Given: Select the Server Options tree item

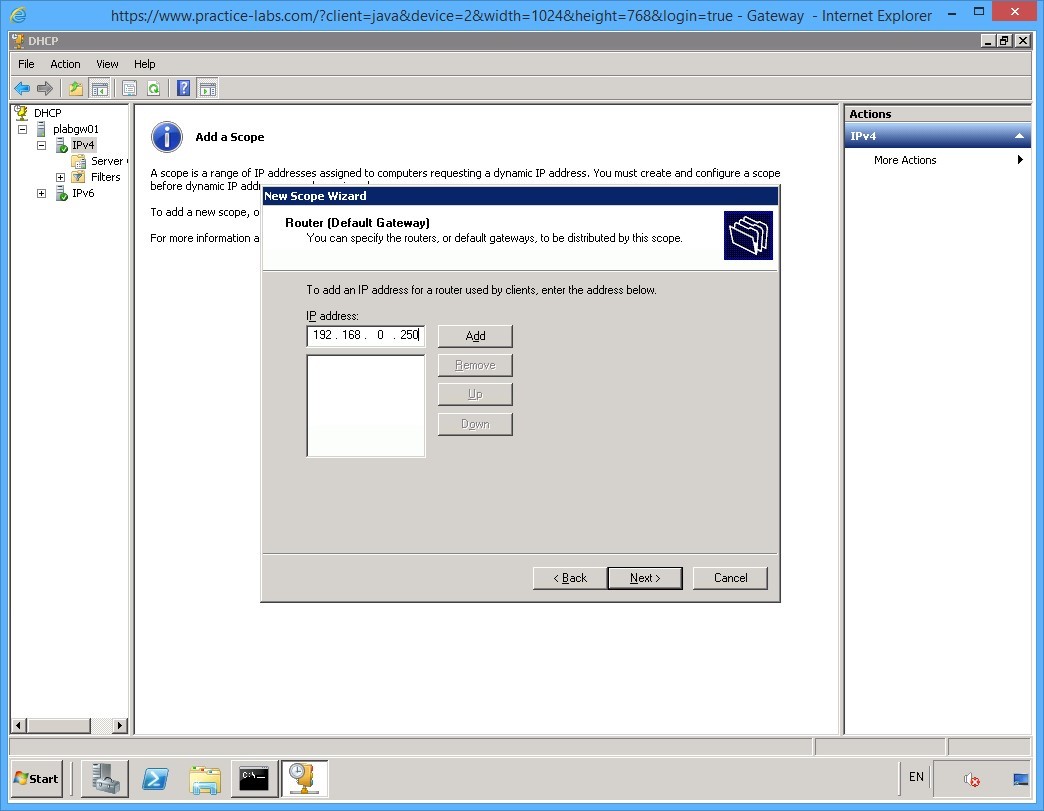Looking at the screenshot, I should click(105, 161).
